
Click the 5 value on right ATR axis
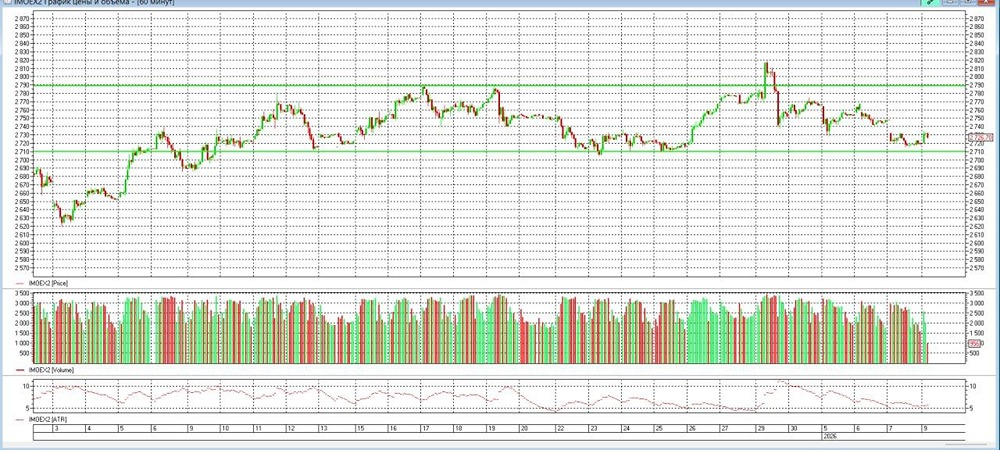(972, 409)
